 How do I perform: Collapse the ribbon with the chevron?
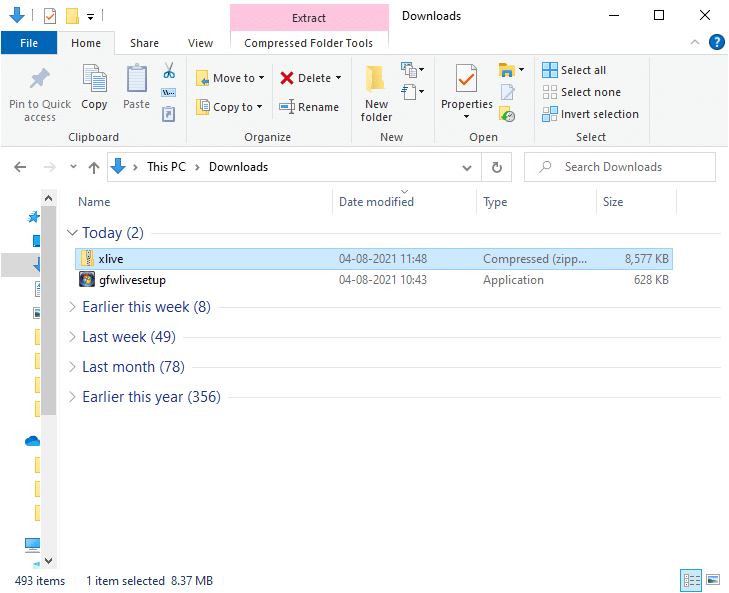pos(696,43)
